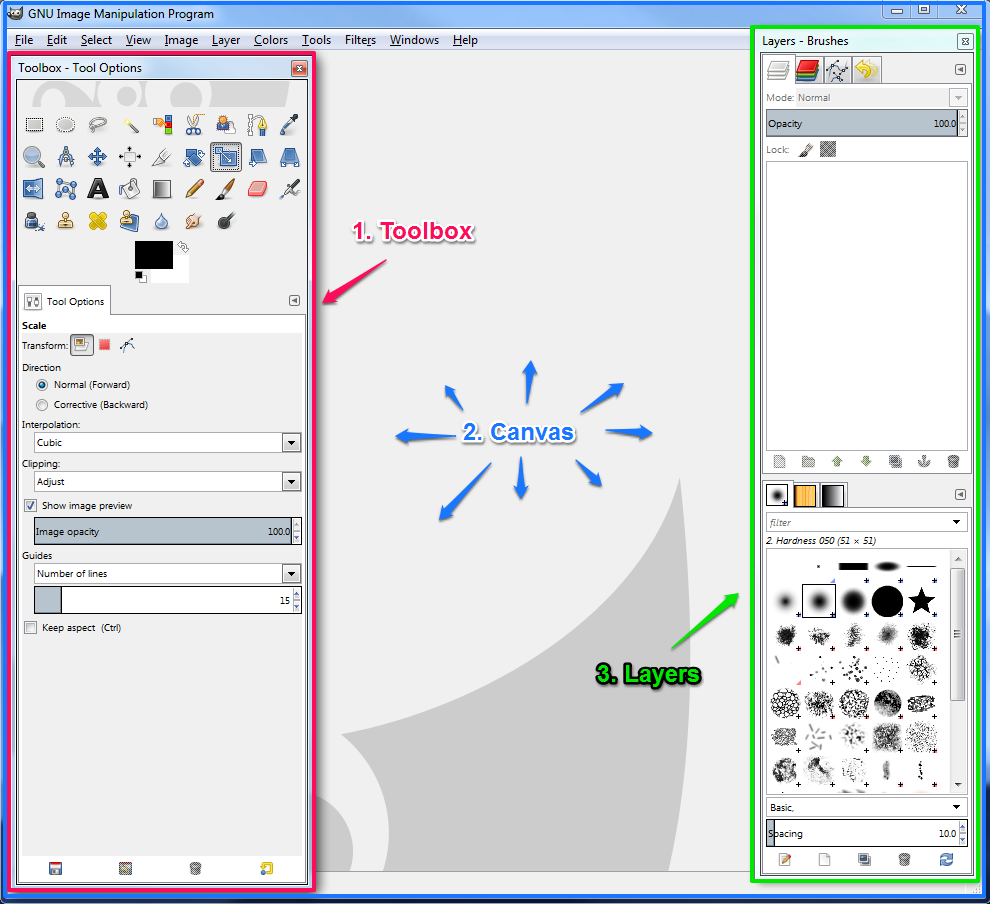The image size is (990, 904).
Task: Open the Clone tool
Action: [66, 221]
